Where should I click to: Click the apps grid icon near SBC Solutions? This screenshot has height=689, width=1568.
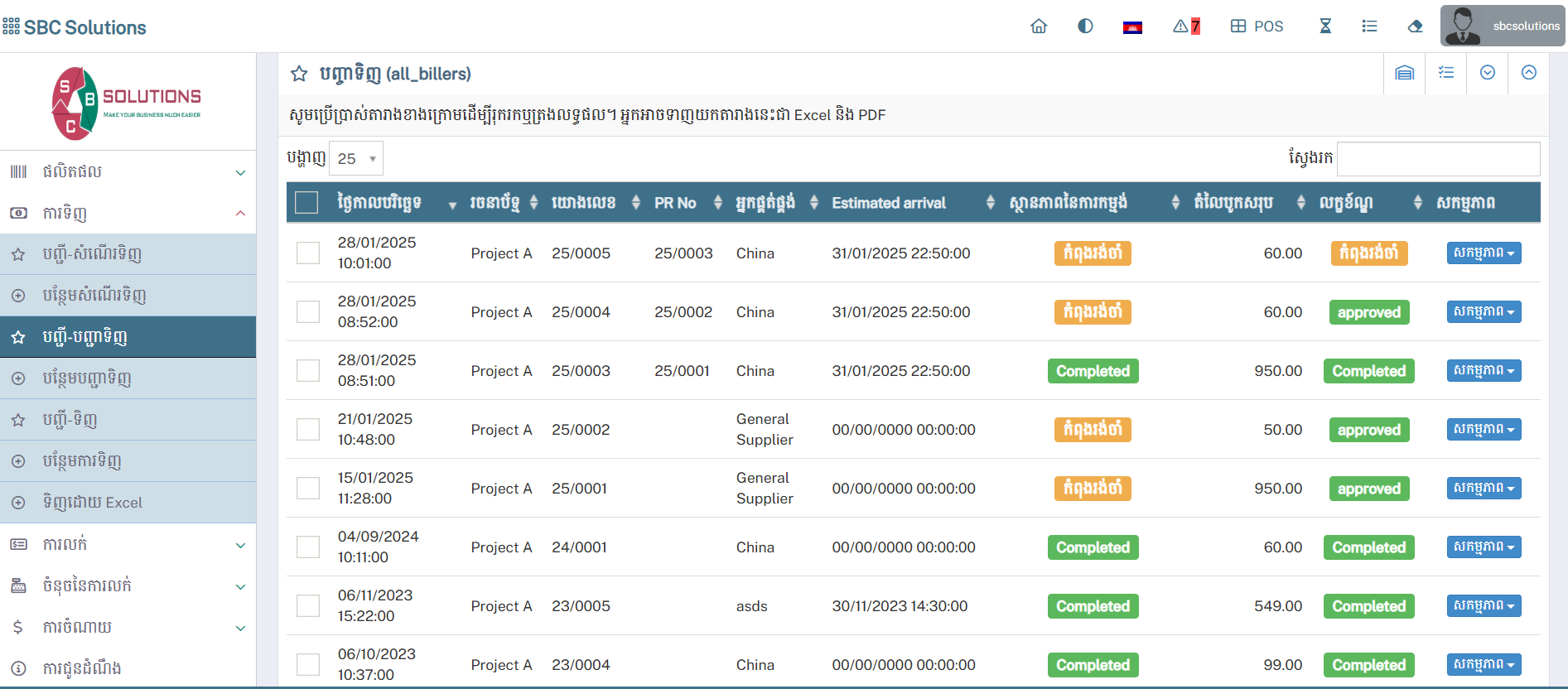[12, 26]
